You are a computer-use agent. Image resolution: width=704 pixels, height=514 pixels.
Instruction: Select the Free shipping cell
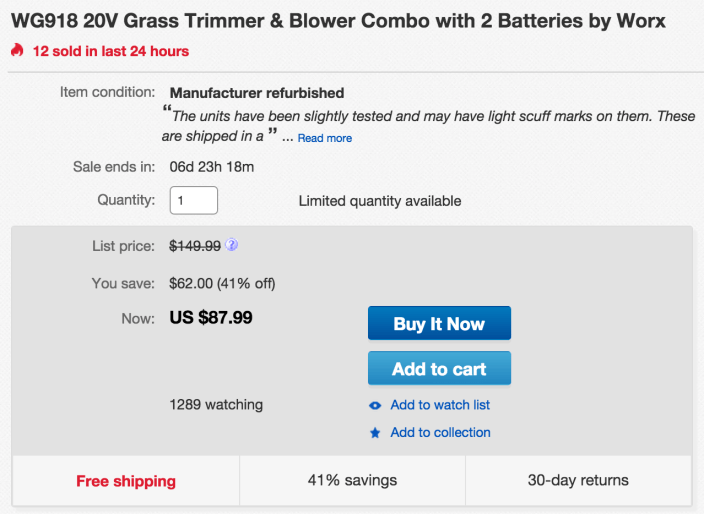126,481
